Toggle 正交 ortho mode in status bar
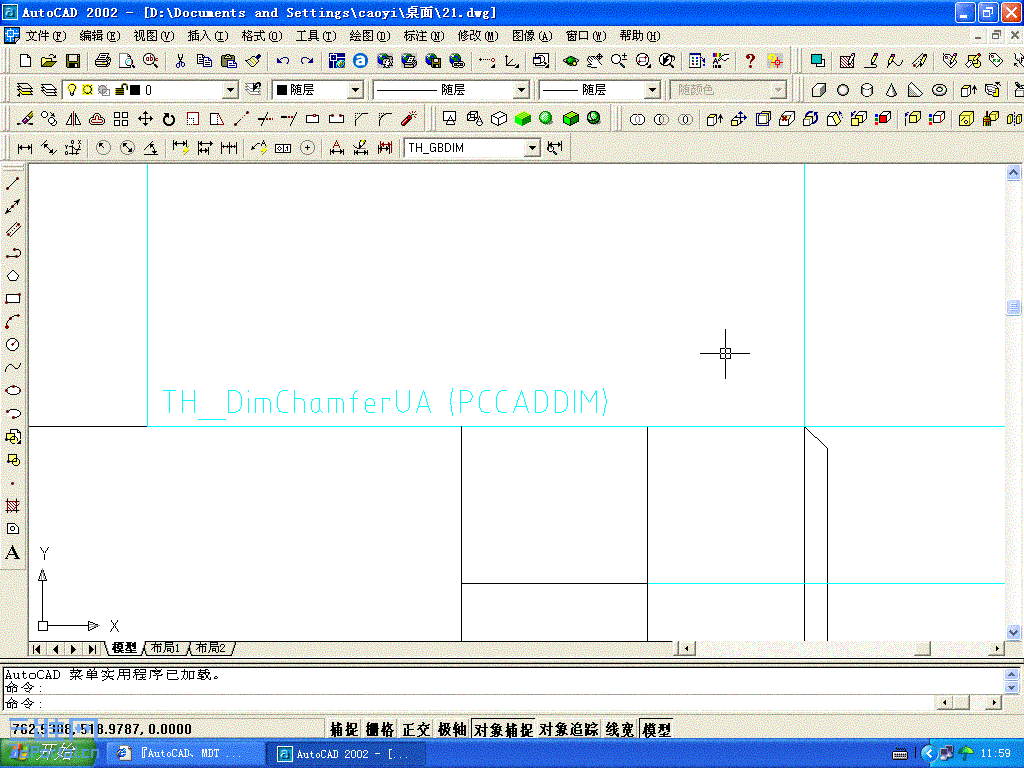1024x768 pixels. (x=415, y=729)
